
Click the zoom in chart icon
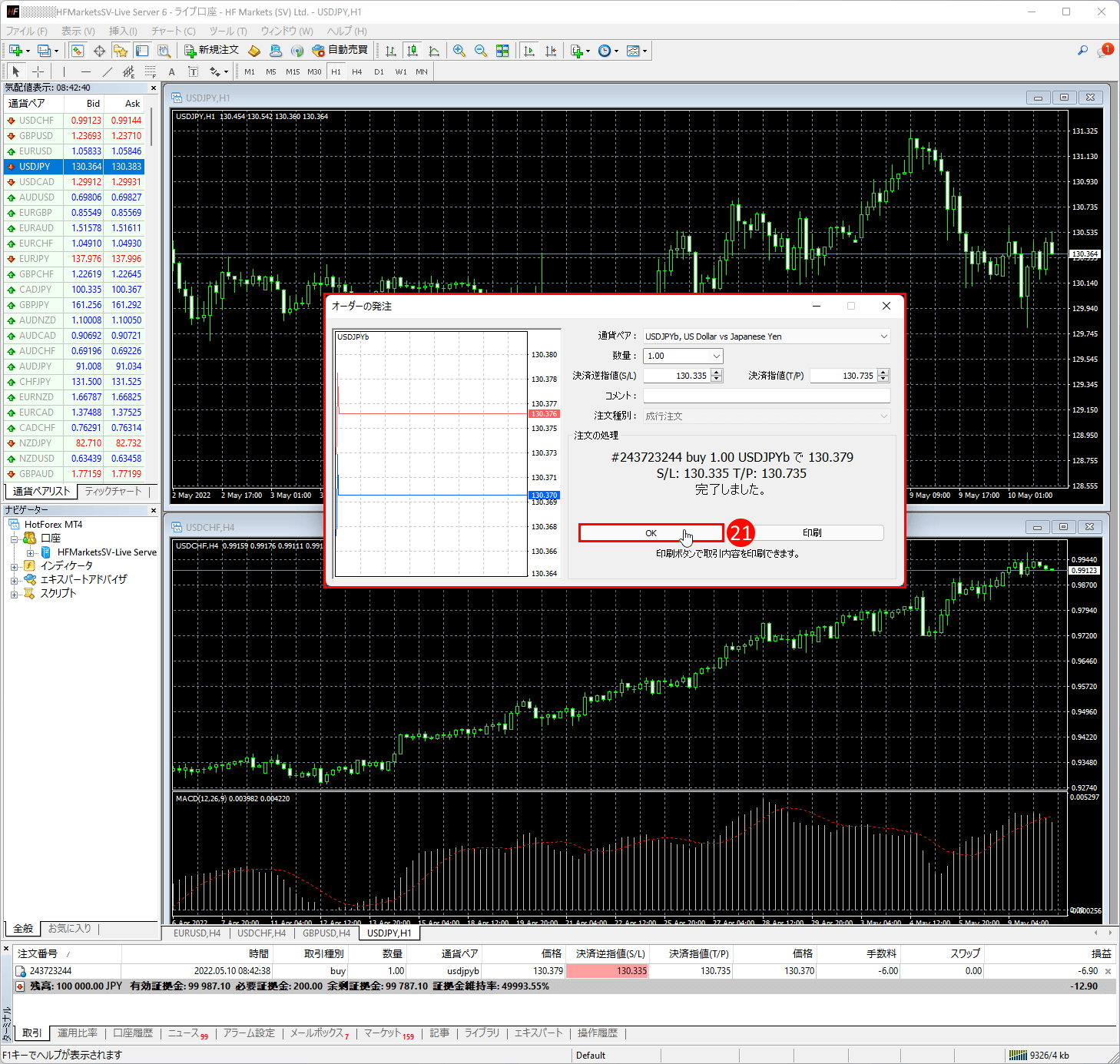(459, 51)
